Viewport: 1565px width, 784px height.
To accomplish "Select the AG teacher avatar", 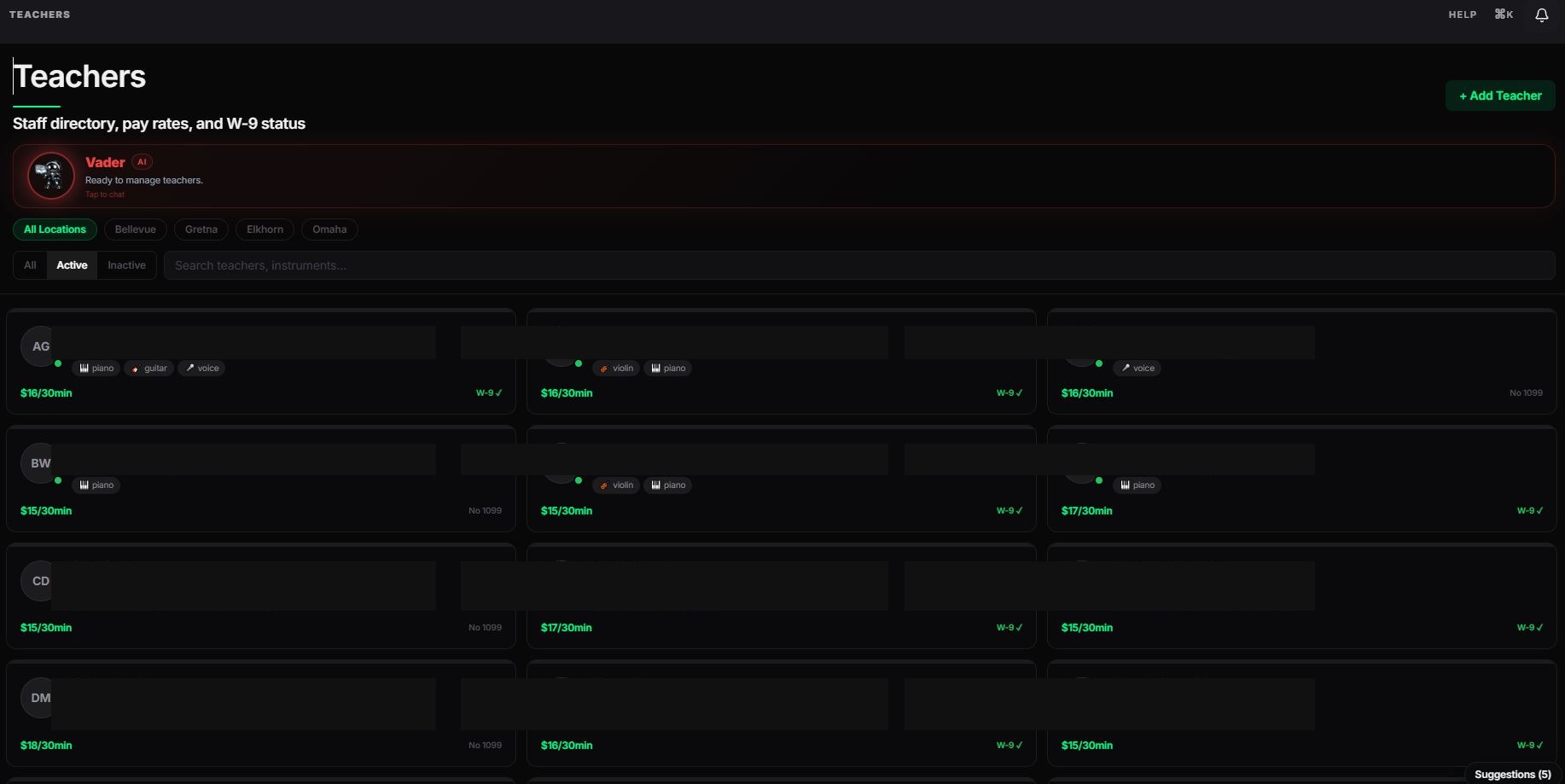I will (39, 346).
